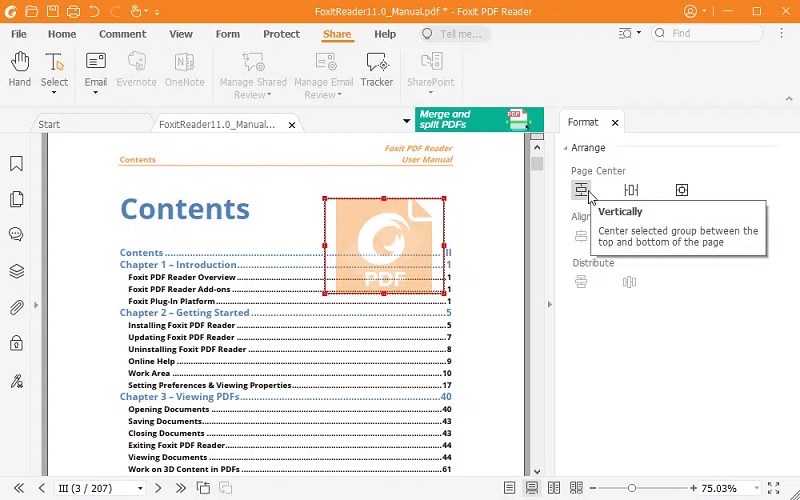Center selection vertically on page

[581, 190]
